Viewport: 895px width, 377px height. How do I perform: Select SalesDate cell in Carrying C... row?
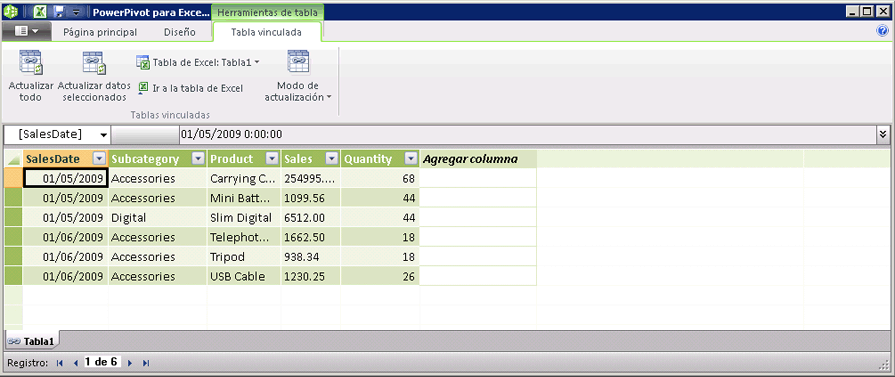pos(66,178)
